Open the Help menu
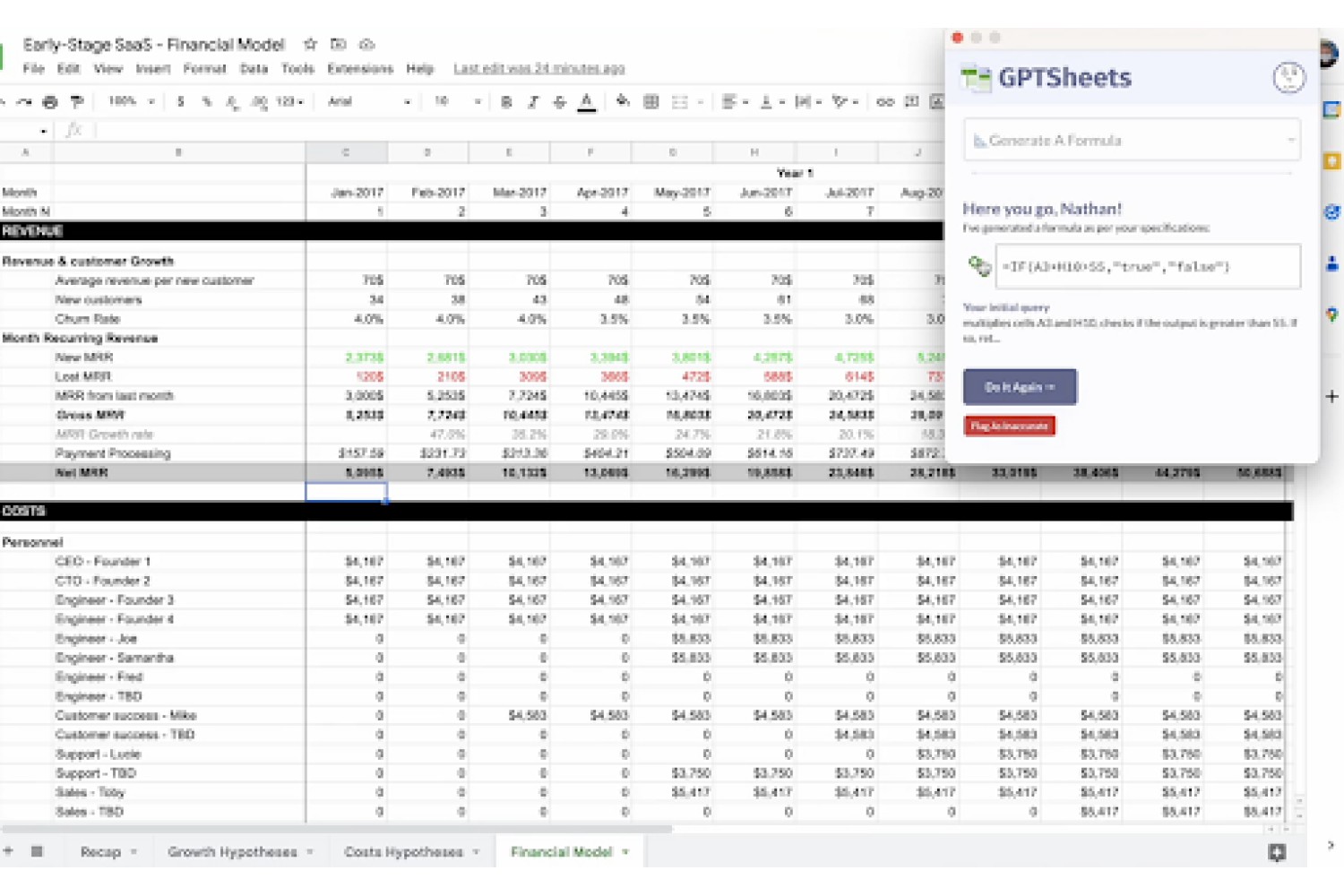This screenshot has height=896, width=1344. click(x=419, y=69)
